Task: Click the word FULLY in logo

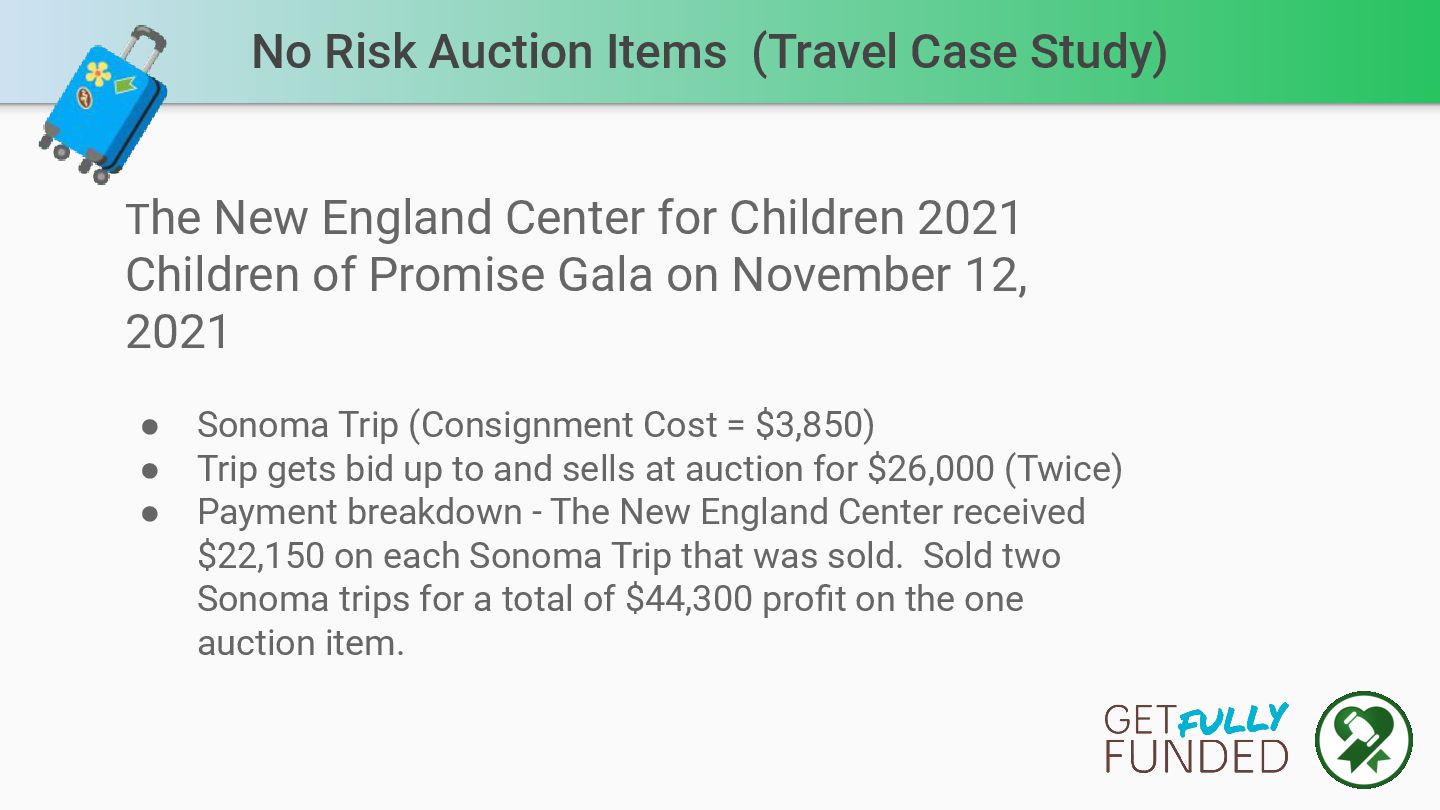Action: 1233,719
